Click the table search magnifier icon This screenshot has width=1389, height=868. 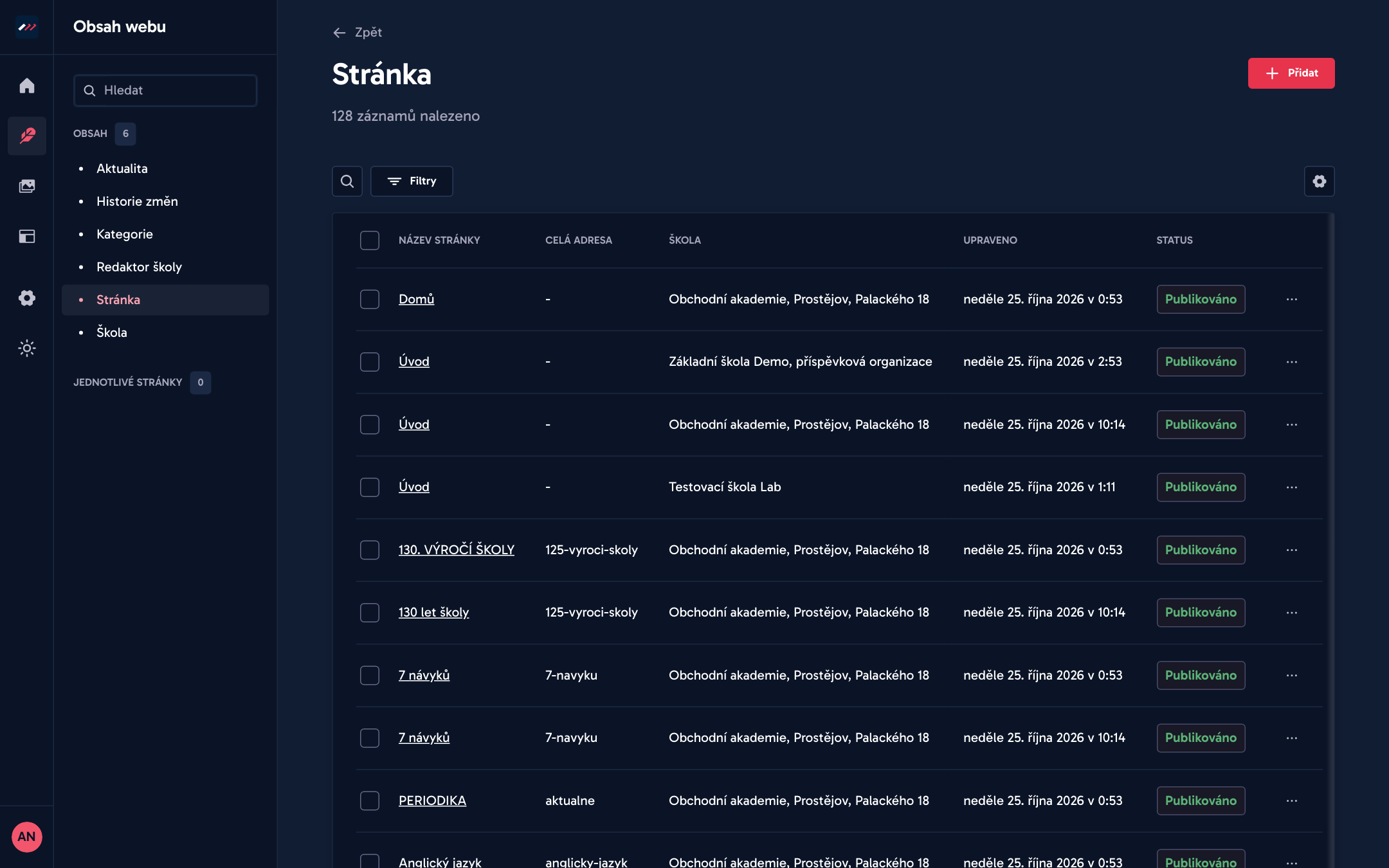[347, 181]
